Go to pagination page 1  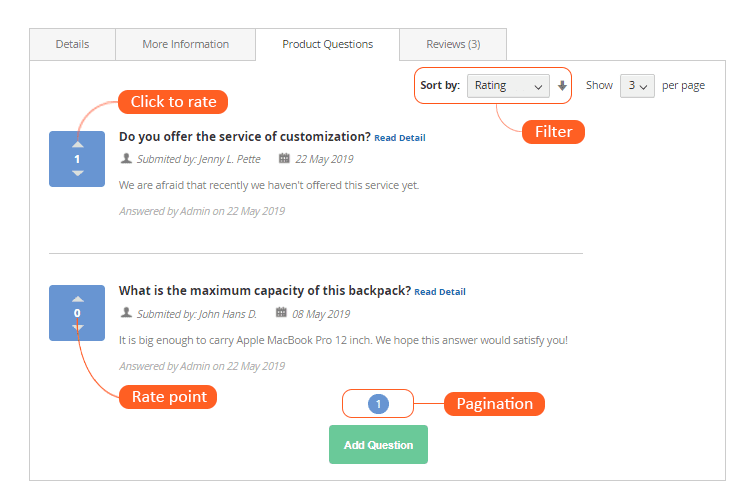click(378, 404)
